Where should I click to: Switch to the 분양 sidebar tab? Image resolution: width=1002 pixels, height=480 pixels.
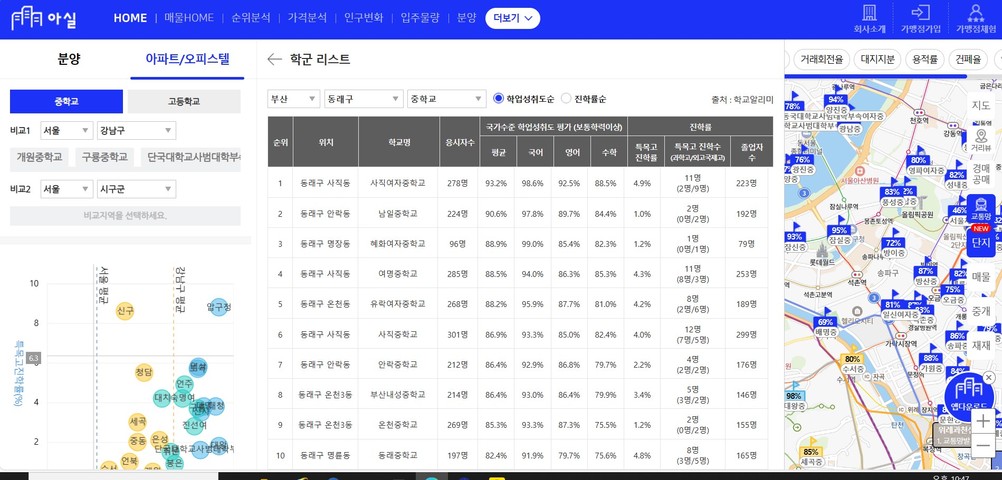coord(69,59)
